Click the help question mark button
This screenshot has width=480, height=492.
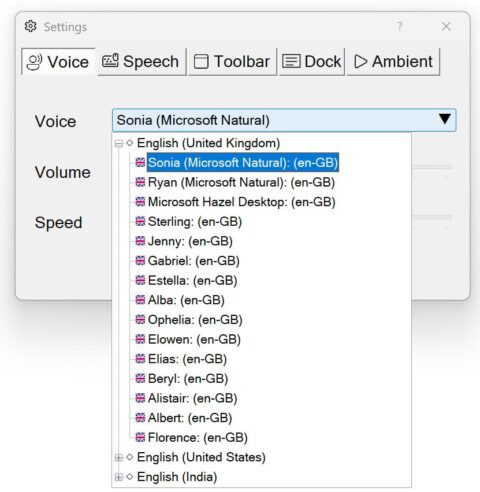pos(400,26)
